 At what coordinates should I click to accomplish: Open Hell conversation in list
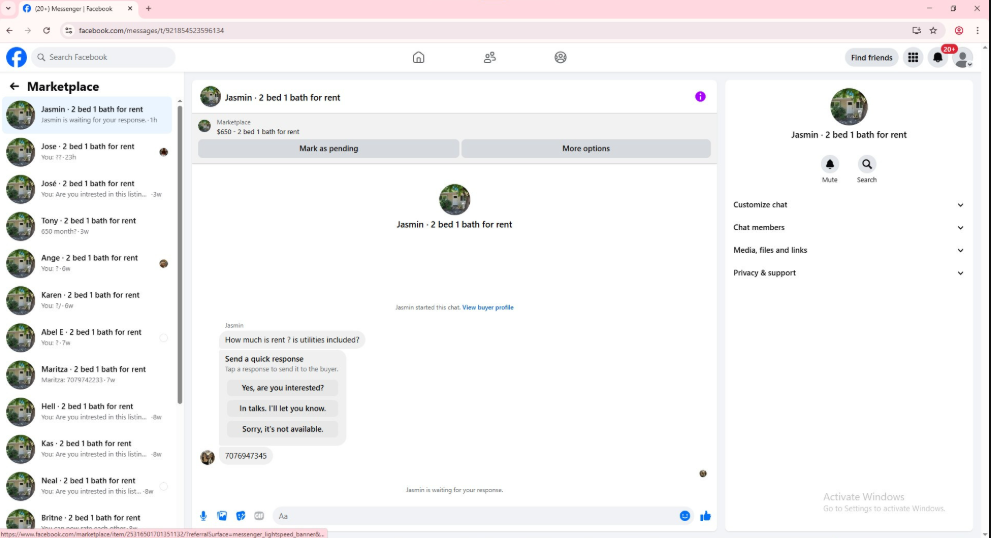87,412
